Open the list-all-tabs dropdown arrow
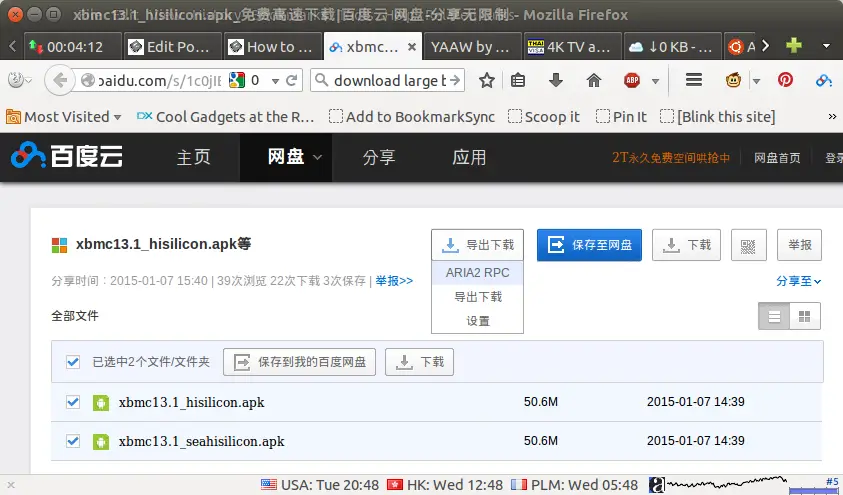Viewport: 843px width, 495px height. [x=826, y=46]
